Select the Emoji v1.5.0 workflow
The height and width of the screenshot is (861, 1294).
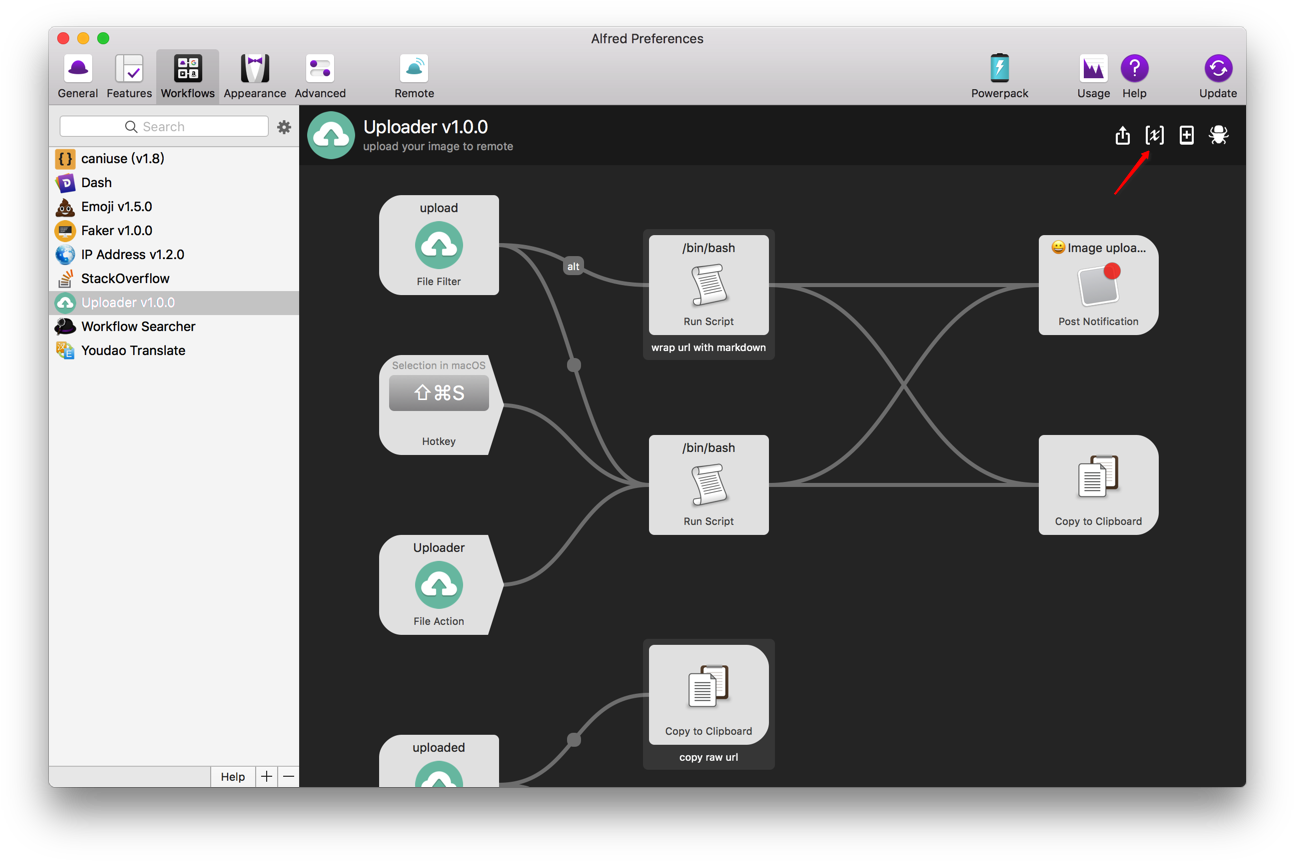pyautogui.click(x=174, y=206)
